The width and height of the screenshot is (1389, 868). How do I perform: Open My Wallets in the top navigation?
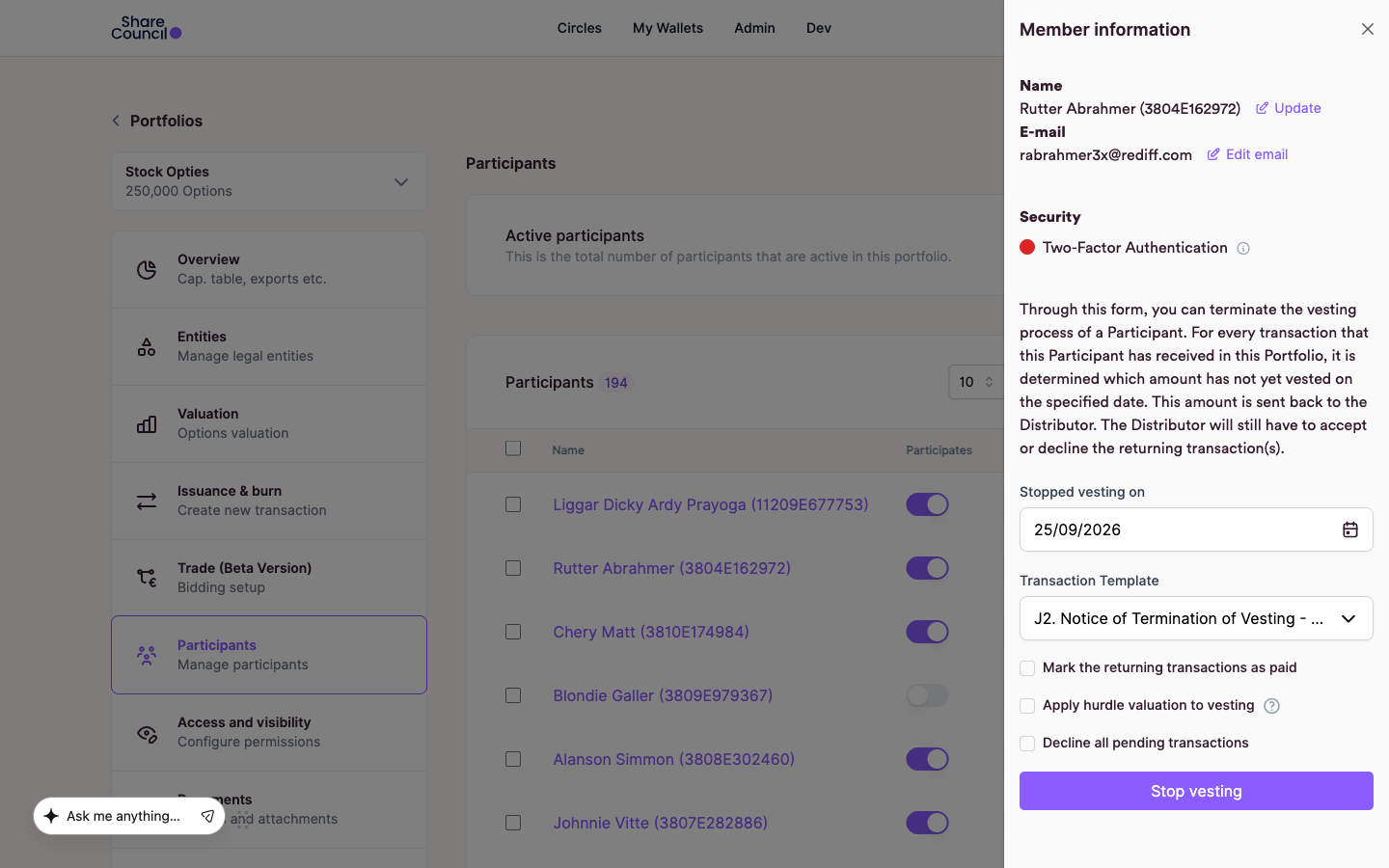tap(667, 28)
